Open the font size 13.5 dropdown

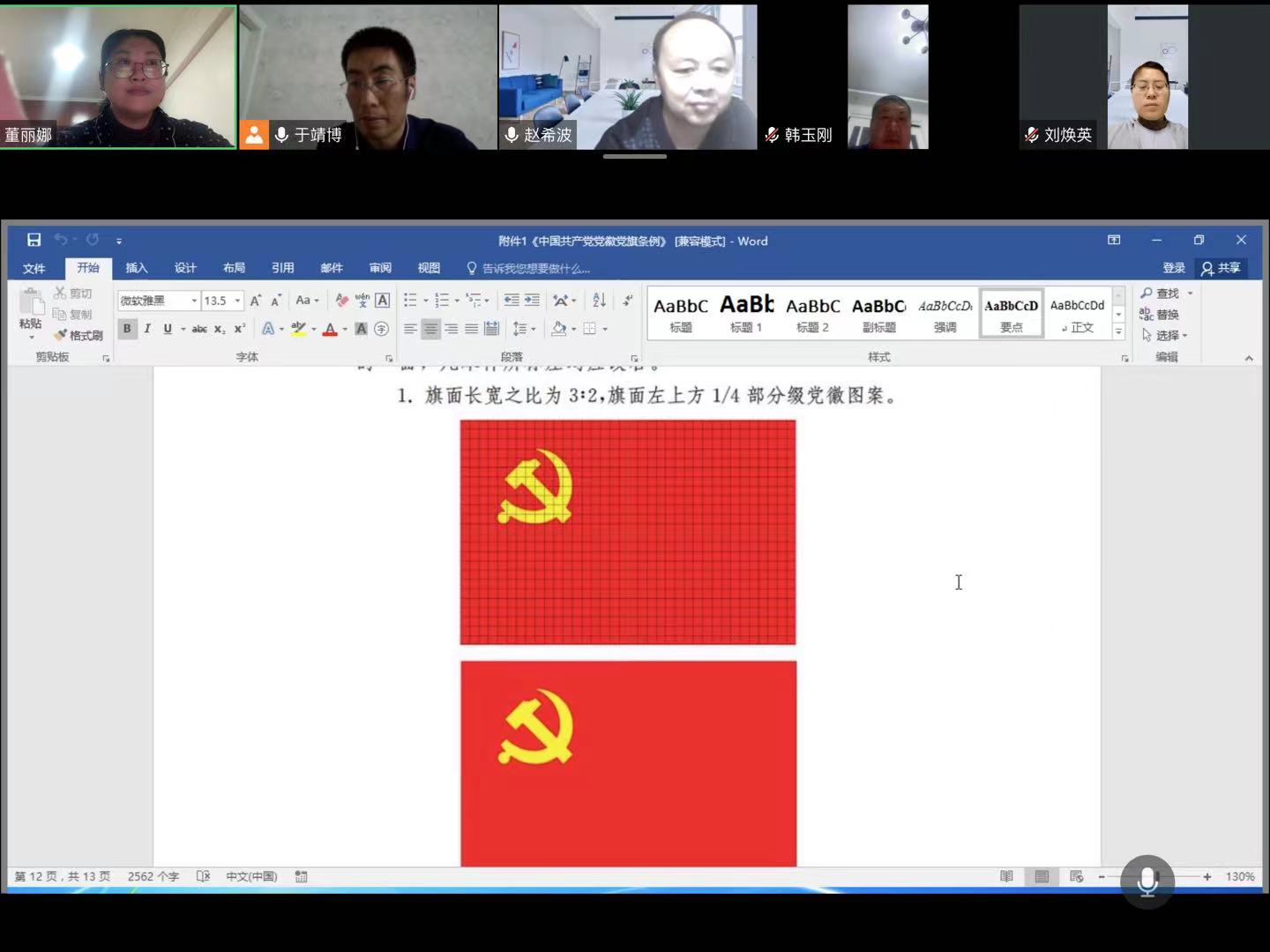[x=237, y=301]
